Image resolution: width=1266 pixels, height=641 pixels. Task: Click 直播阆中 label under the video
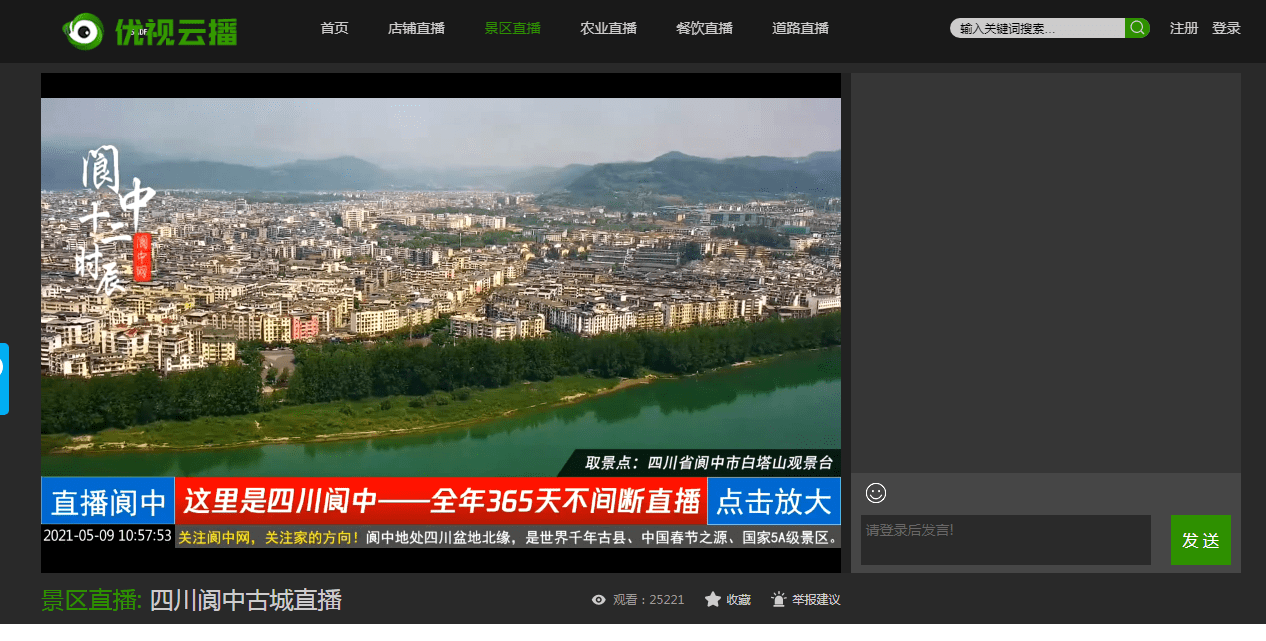[x=107, y=501]
